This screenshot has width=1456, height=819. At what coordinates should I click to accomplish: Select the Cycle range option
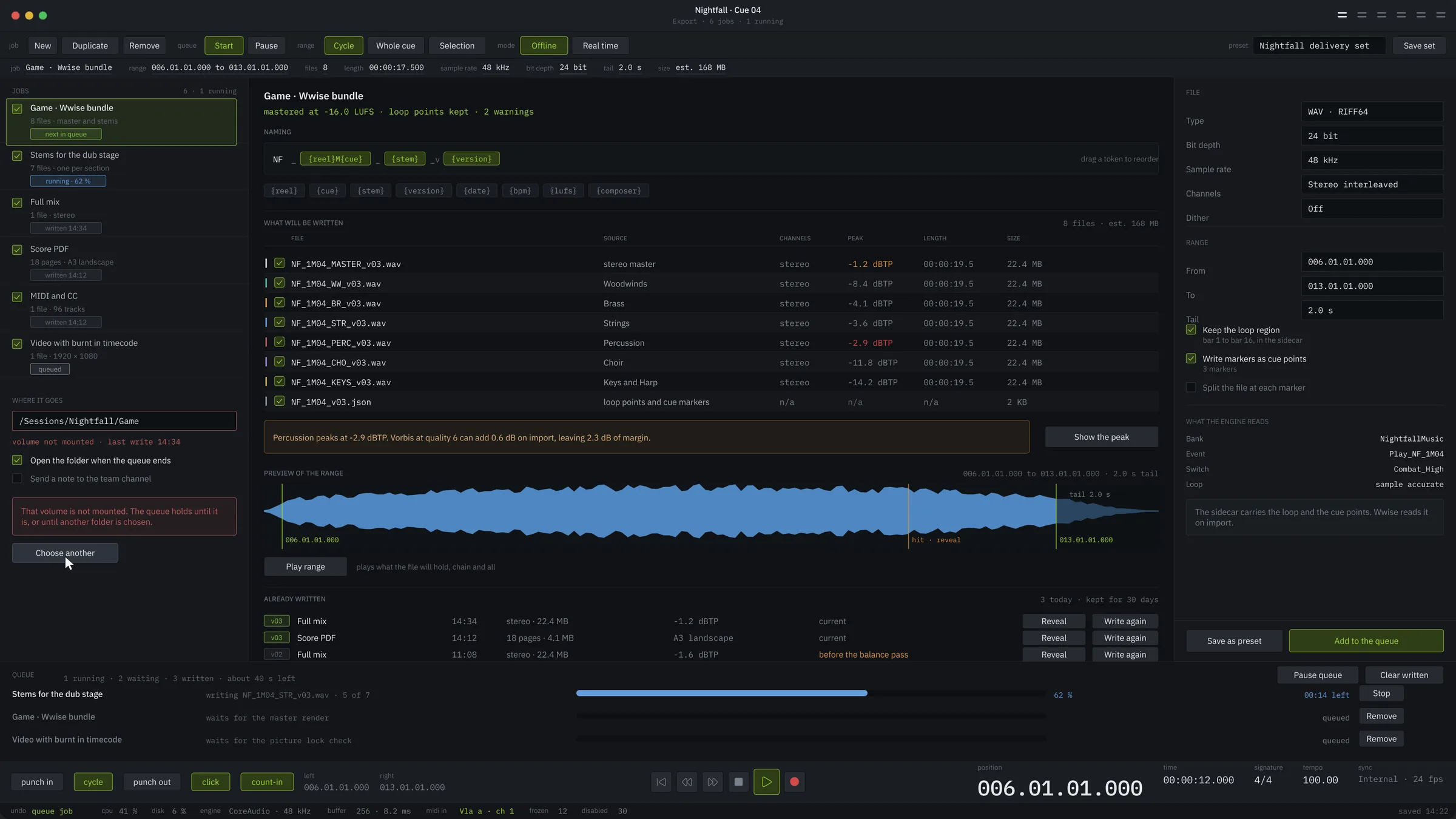[343, 45]
